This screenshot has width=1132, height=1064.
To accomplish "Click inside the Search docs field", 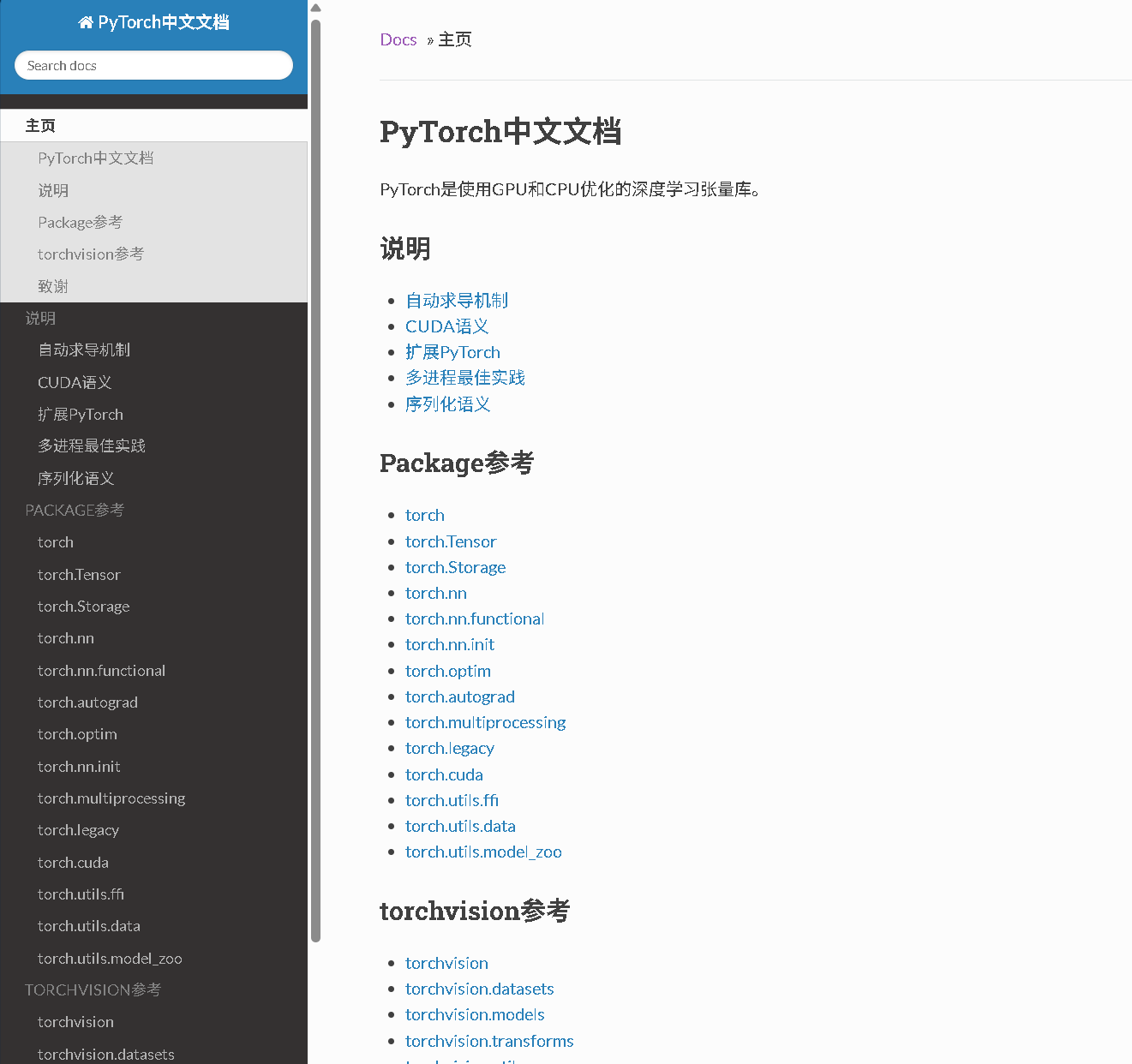I will (153, 65).
